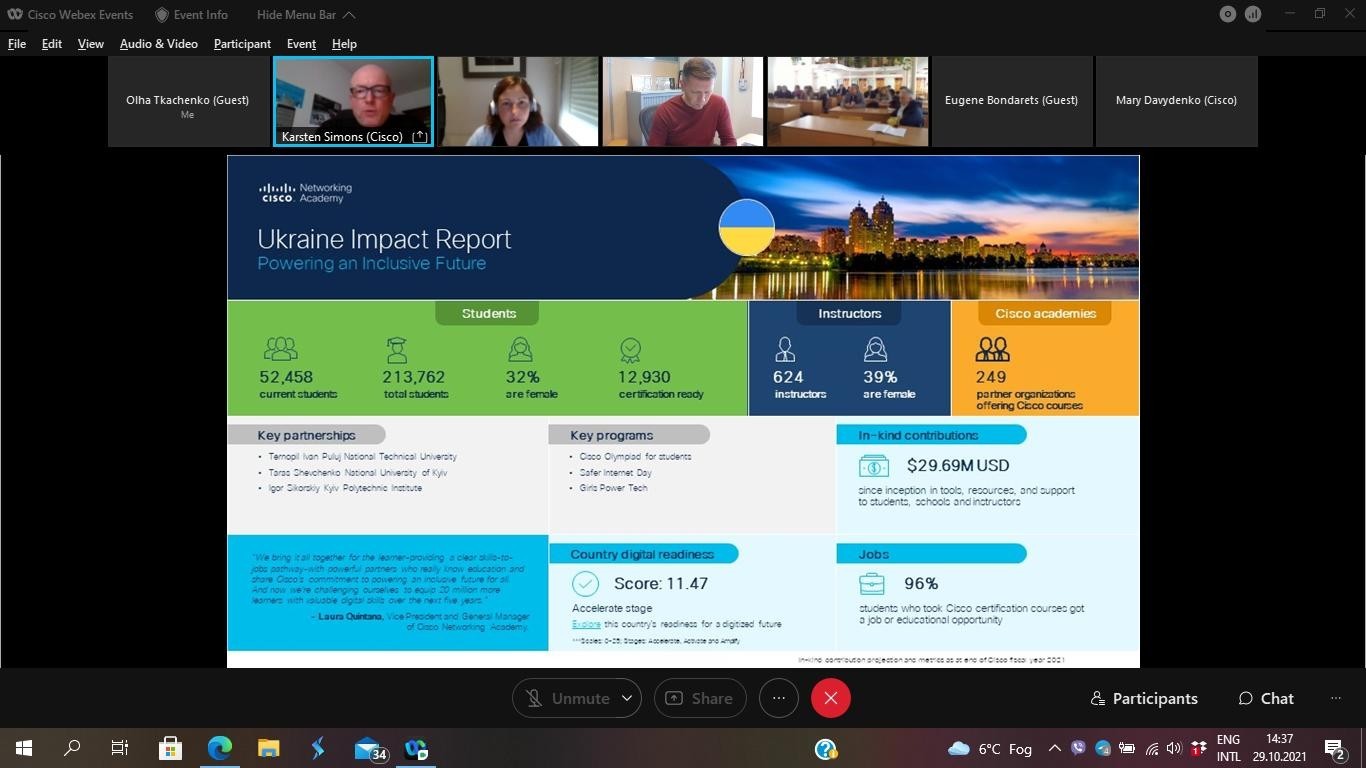Screen dimensions: 1366x768
Task: Open the blue lightning app on taskbar
Action: (317, 748)
